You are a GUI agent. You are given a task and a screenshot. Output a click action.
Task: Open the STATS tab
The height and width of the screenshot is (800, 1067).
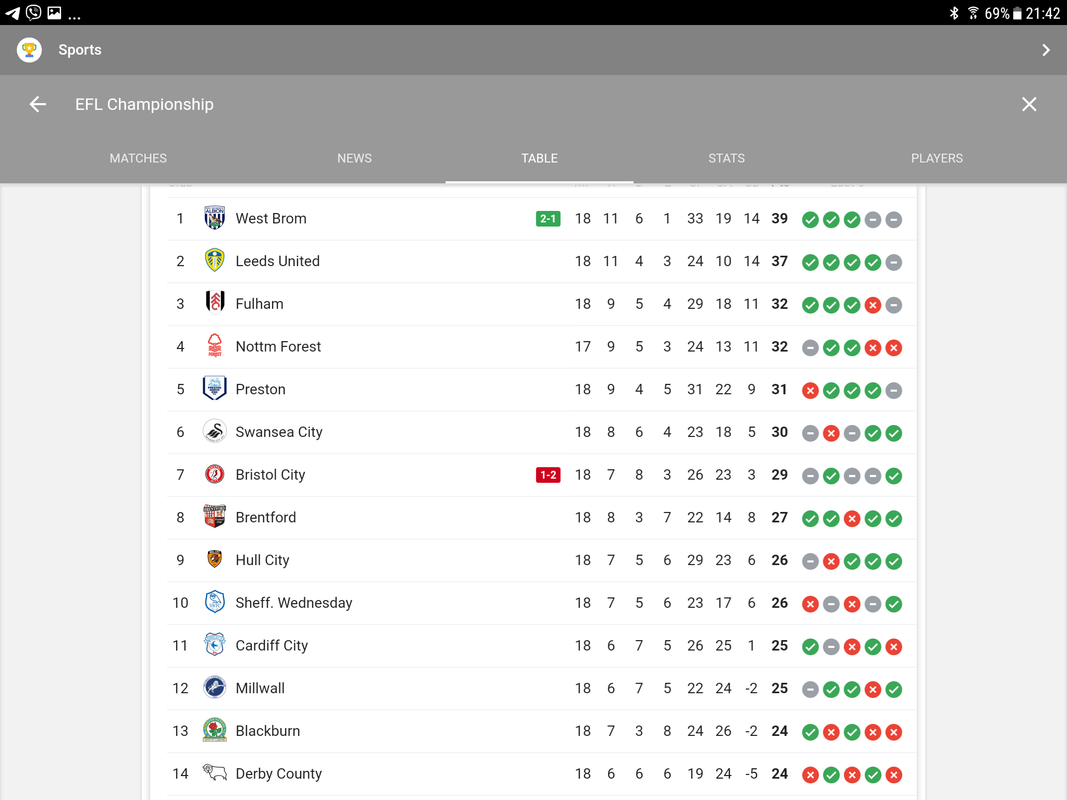point(726,158)
